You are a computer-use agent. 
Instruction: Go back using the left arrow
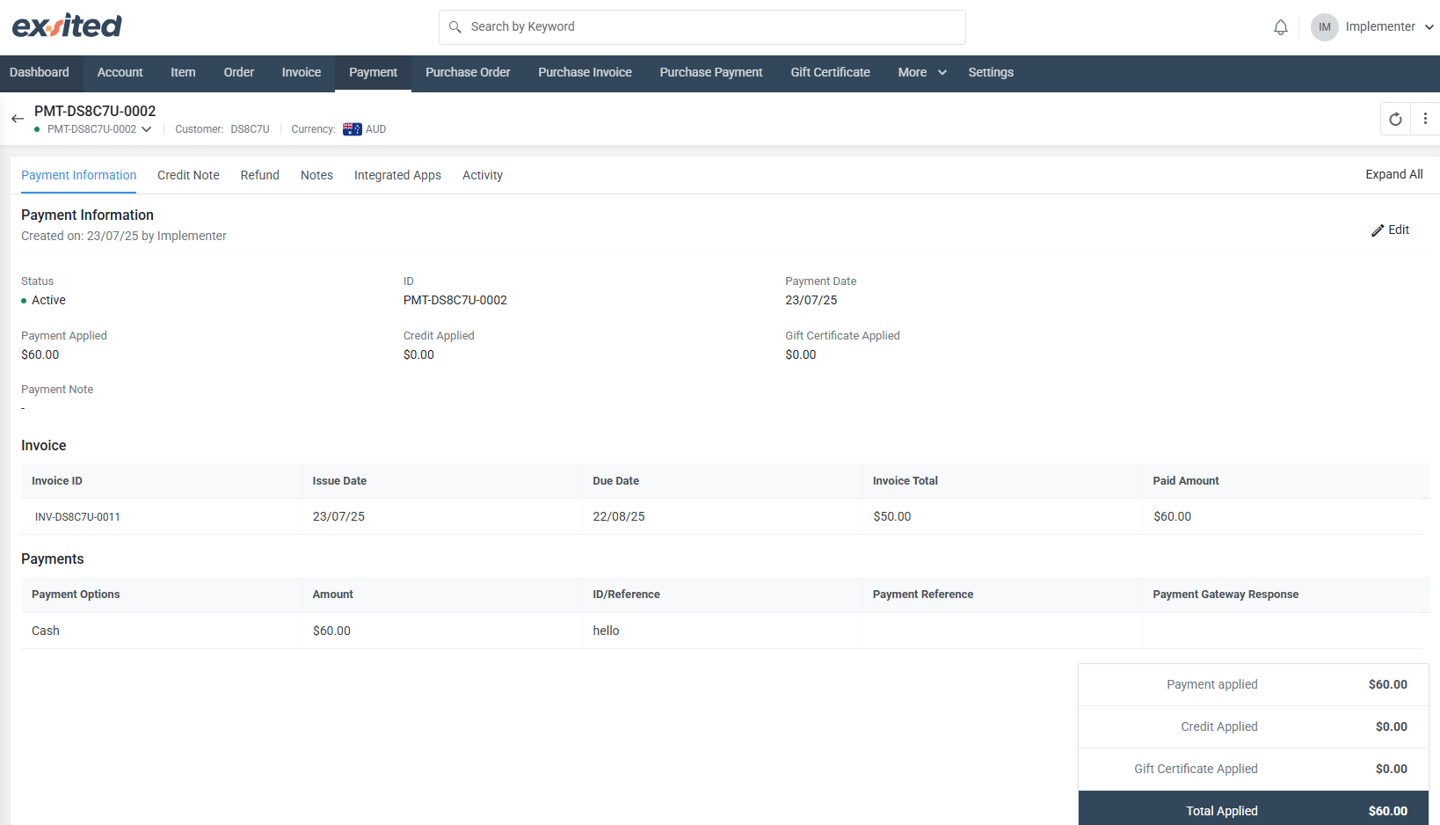click(17, 119)
